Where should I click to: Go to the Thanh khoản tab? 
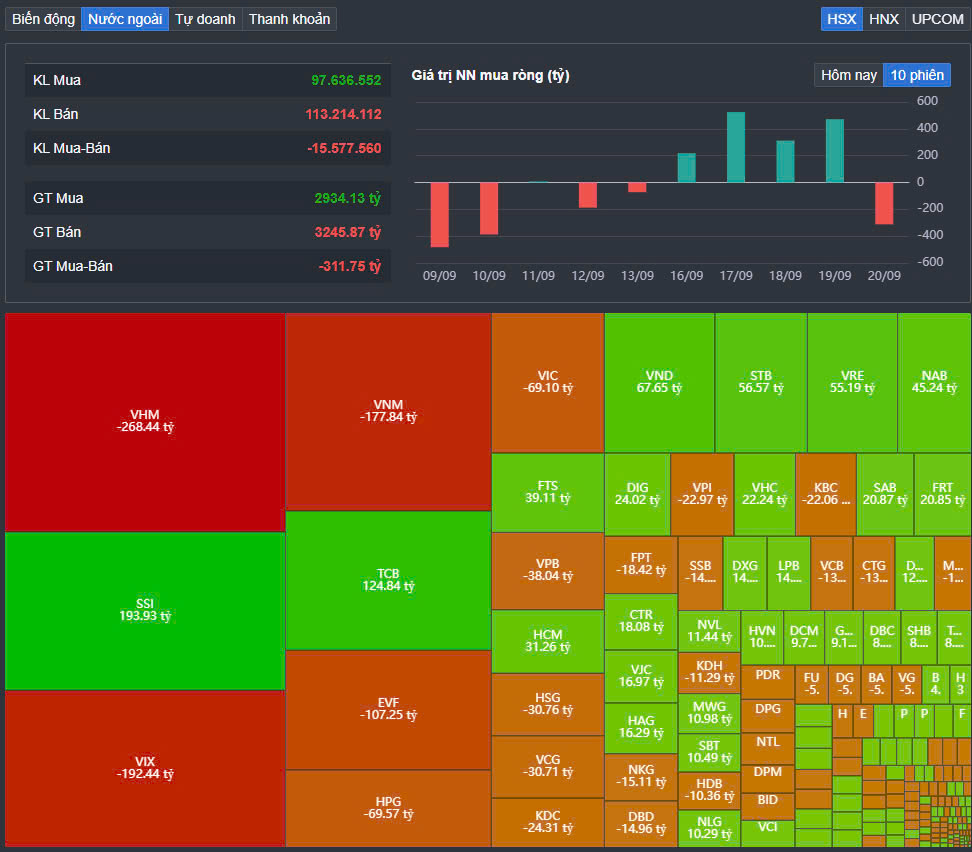[x=289, y=19]
